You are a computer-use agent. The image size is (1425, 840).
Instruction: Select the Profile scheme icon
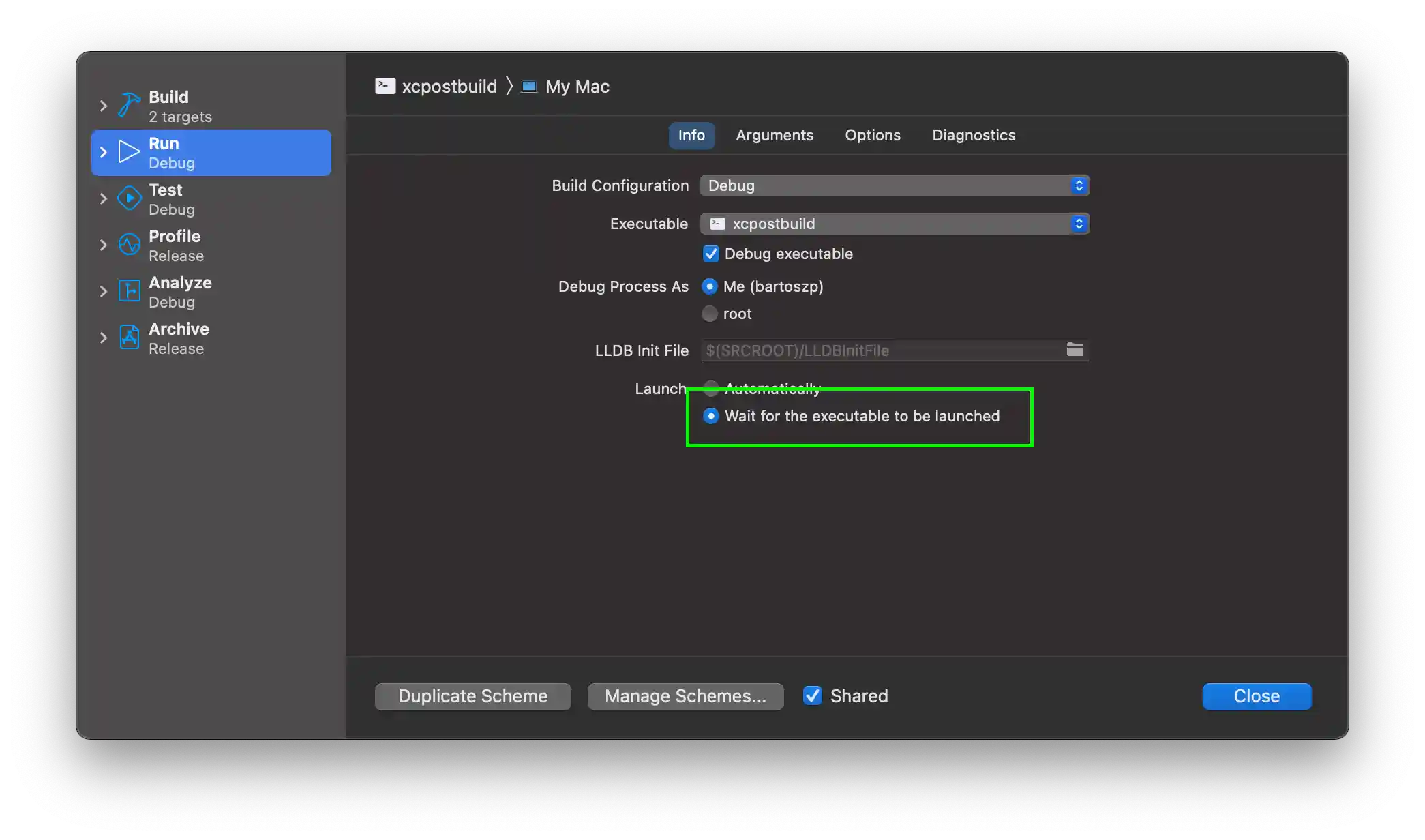pos(129,244)
